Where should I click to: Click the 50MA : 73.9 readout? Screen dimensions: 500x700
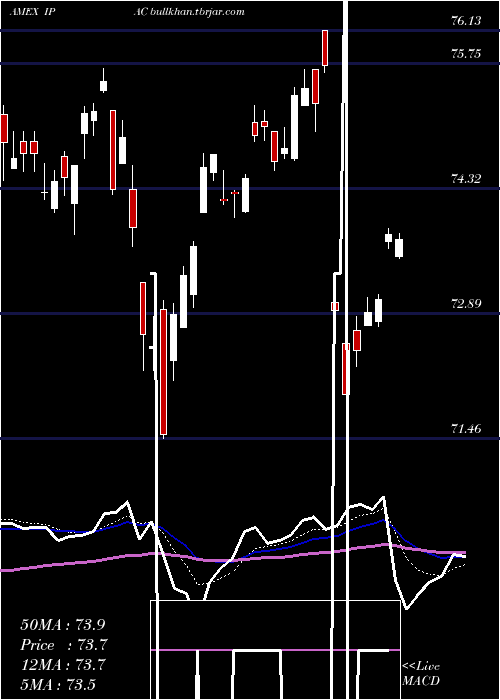tap(63, 625)
